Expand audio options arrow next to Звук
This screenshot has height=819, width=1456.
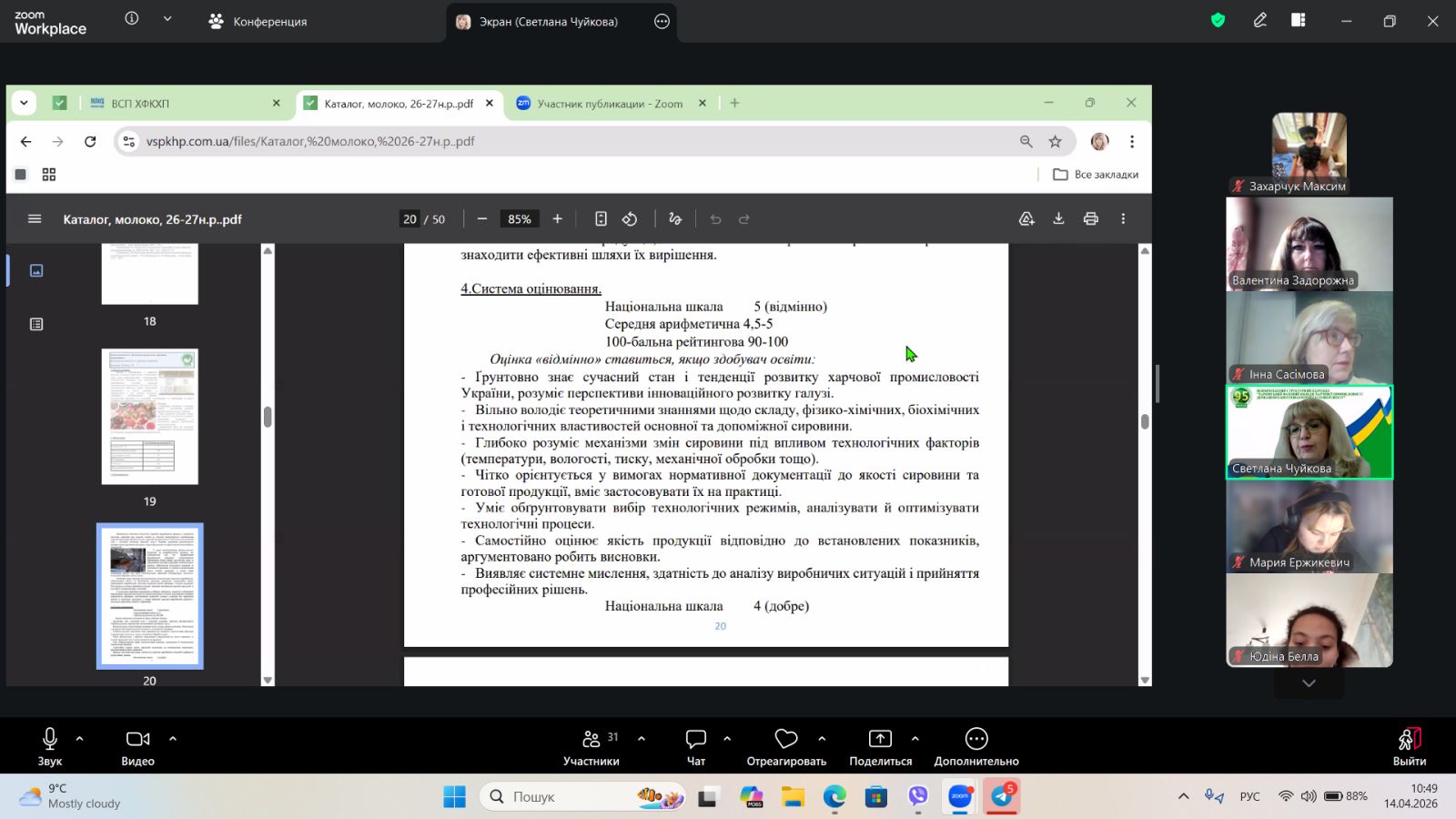[x=80, y=739]
